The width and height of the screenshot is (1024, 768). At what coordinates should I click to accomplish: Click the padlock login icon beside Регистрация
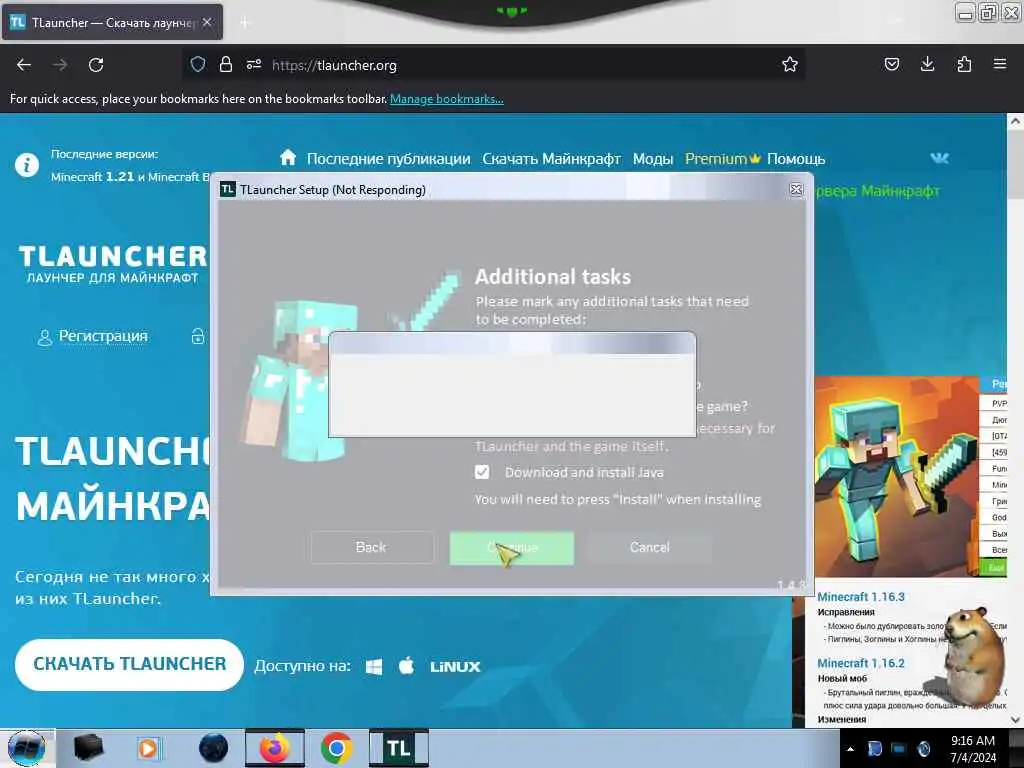point(198,336)
